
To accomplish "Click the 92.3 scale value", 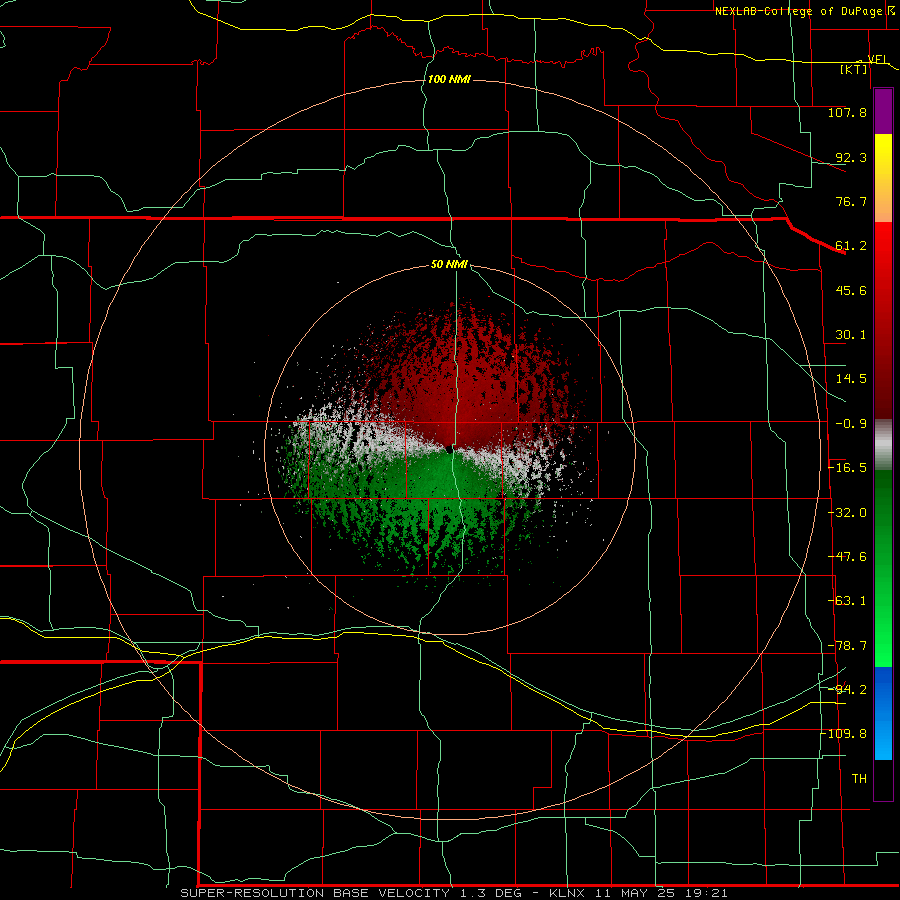I will (x=851, y=157).
